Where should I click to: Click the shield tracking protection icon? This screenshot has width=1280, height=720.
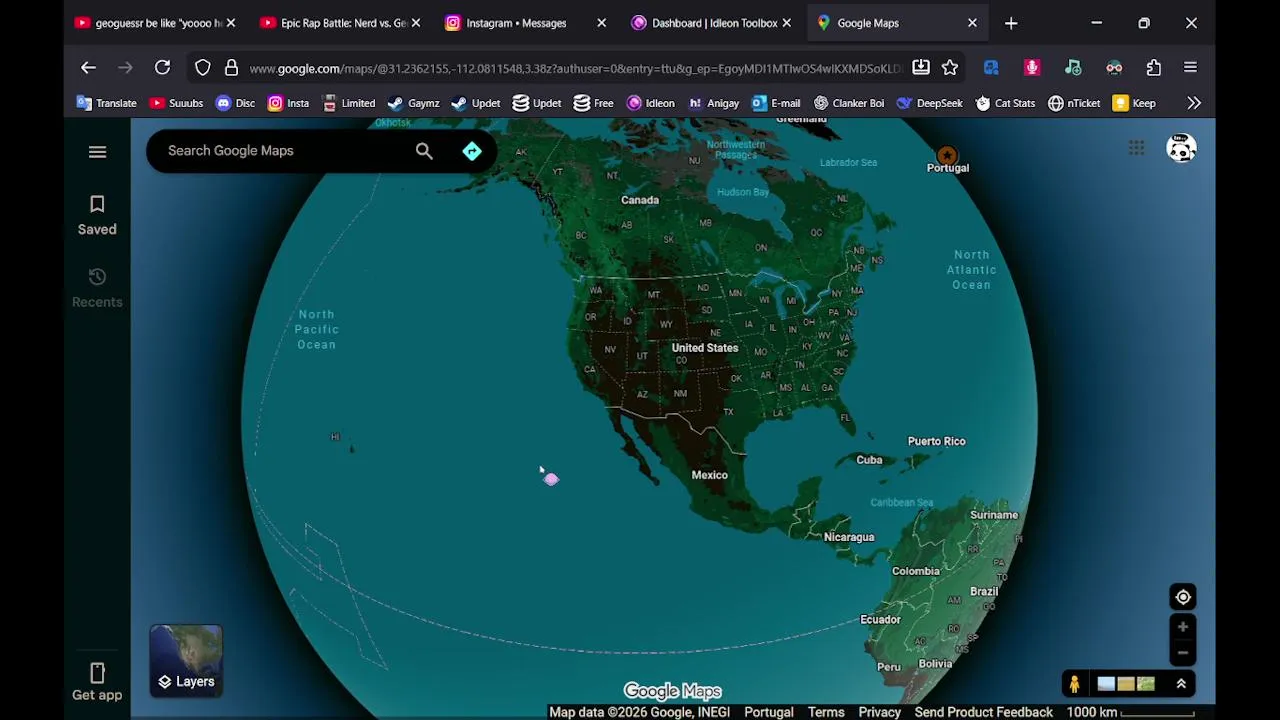coord(203,68)
